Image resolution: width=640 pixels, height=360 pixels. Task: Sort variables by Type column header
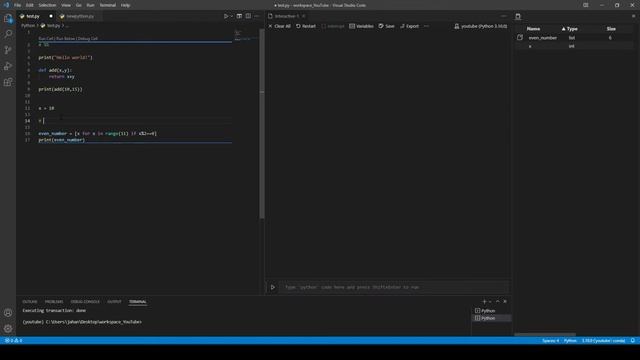pos(570,29)
